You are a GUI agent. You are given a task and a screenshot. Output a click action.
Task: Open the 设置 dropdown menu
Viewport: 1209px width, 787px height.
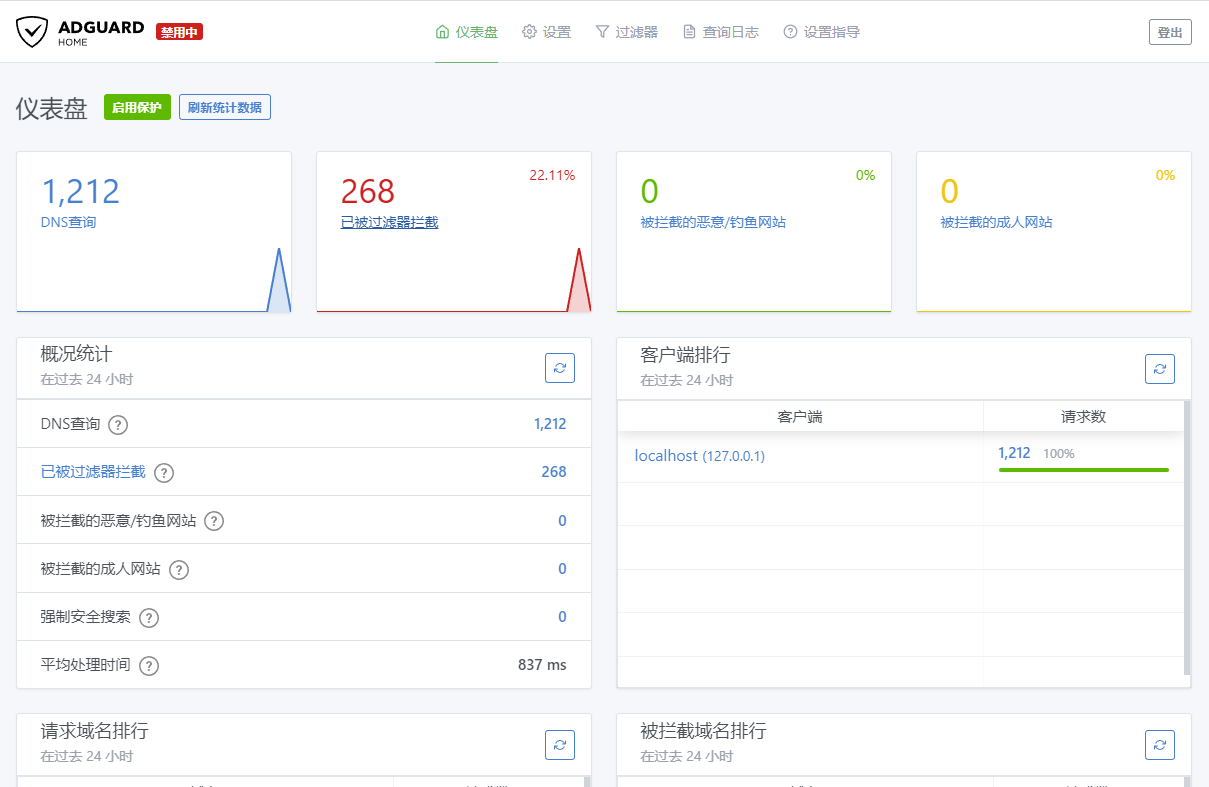click(546, 32)
